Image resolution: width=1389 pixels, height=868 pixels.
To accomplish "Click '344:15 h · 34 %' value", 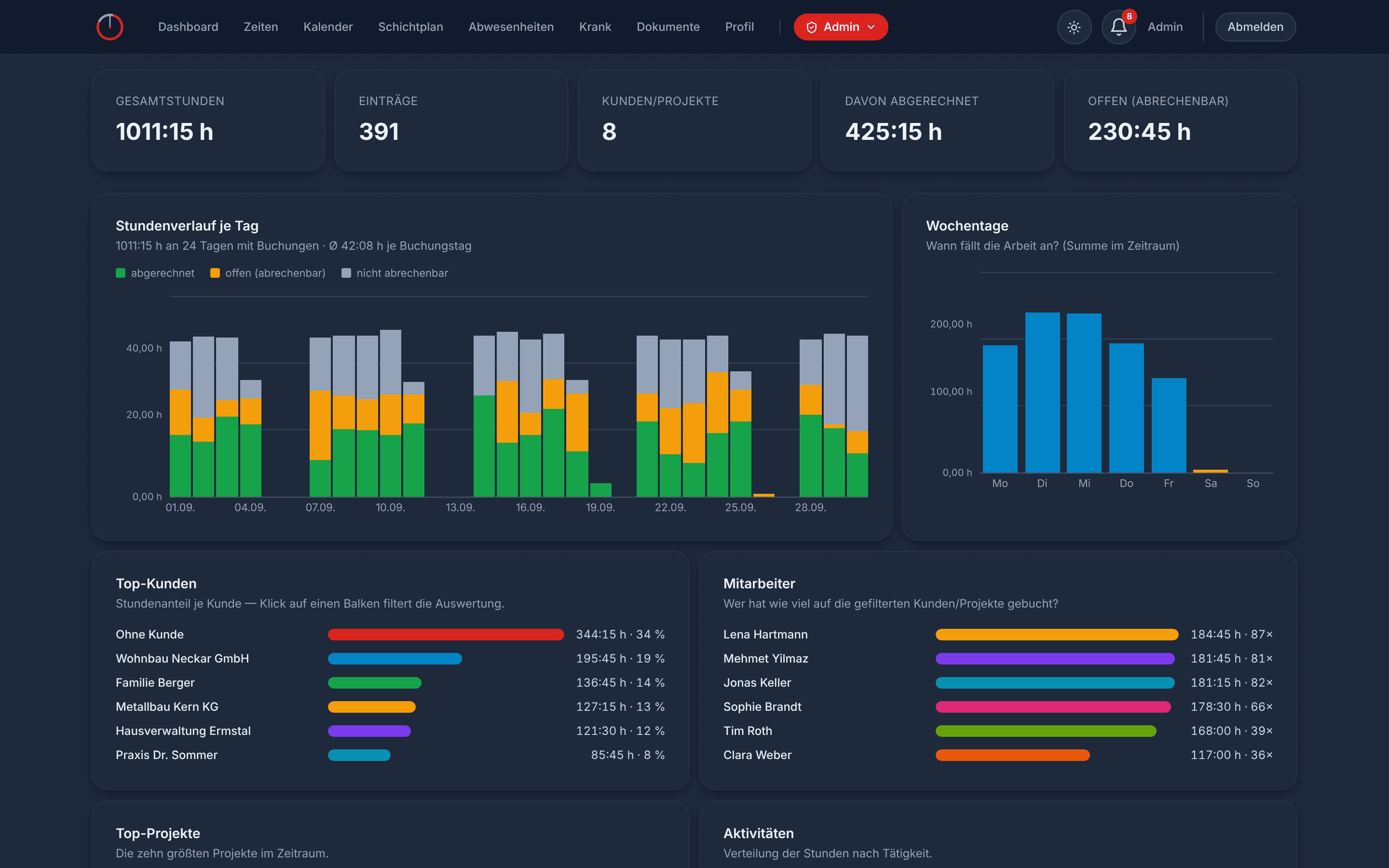I will point(620,634).
